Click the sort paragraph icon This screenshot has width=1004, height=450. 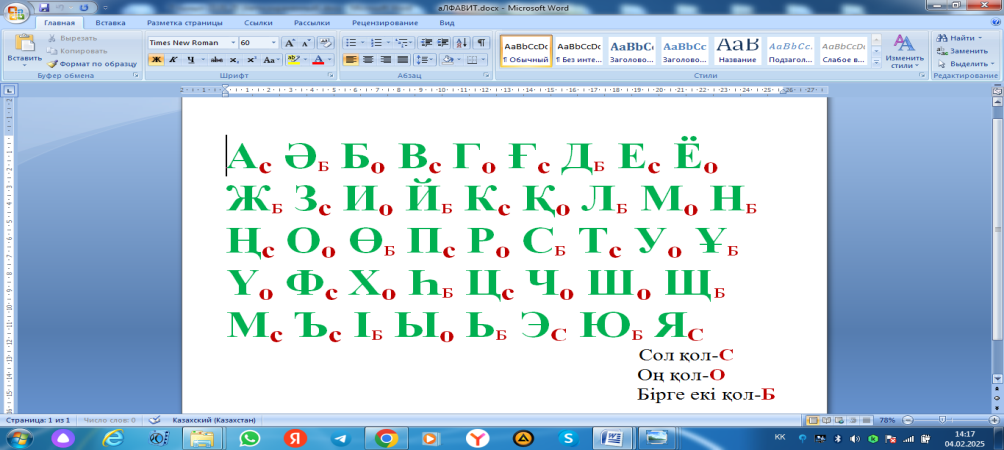click(460, 43)
